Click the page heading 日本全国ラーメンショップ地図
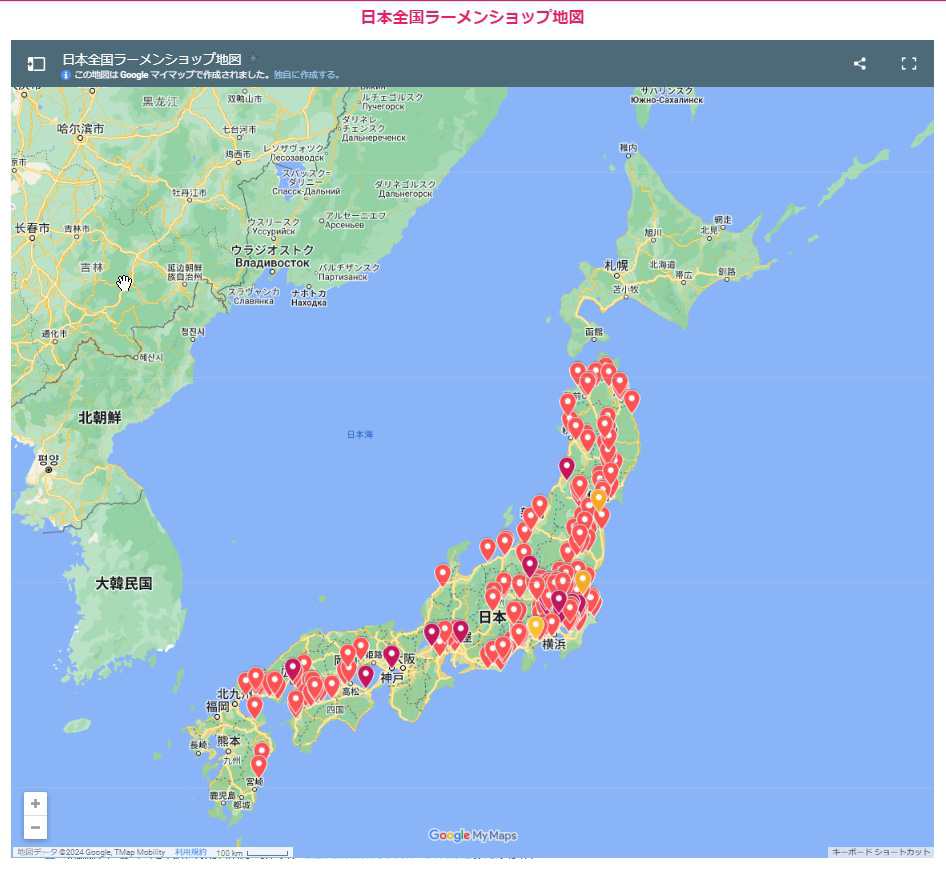Image resolution: width=946 pixels, height=872 pixels. click(x=472, y=17)
